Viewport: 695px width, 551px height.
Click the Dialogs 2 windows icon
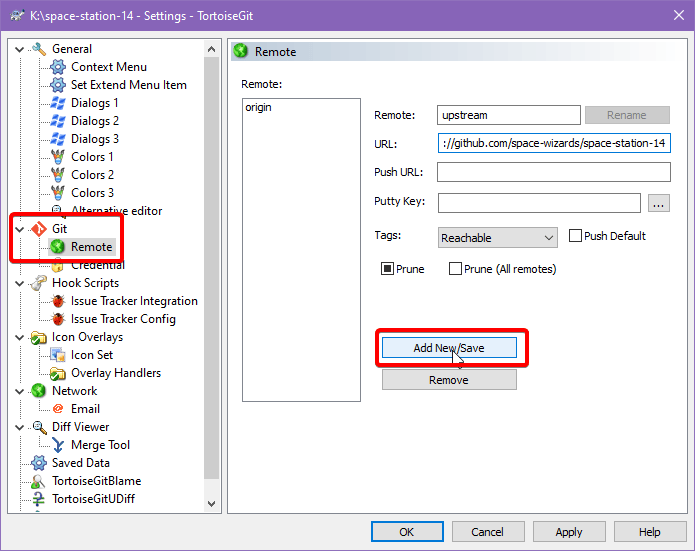tap(58, 121)
